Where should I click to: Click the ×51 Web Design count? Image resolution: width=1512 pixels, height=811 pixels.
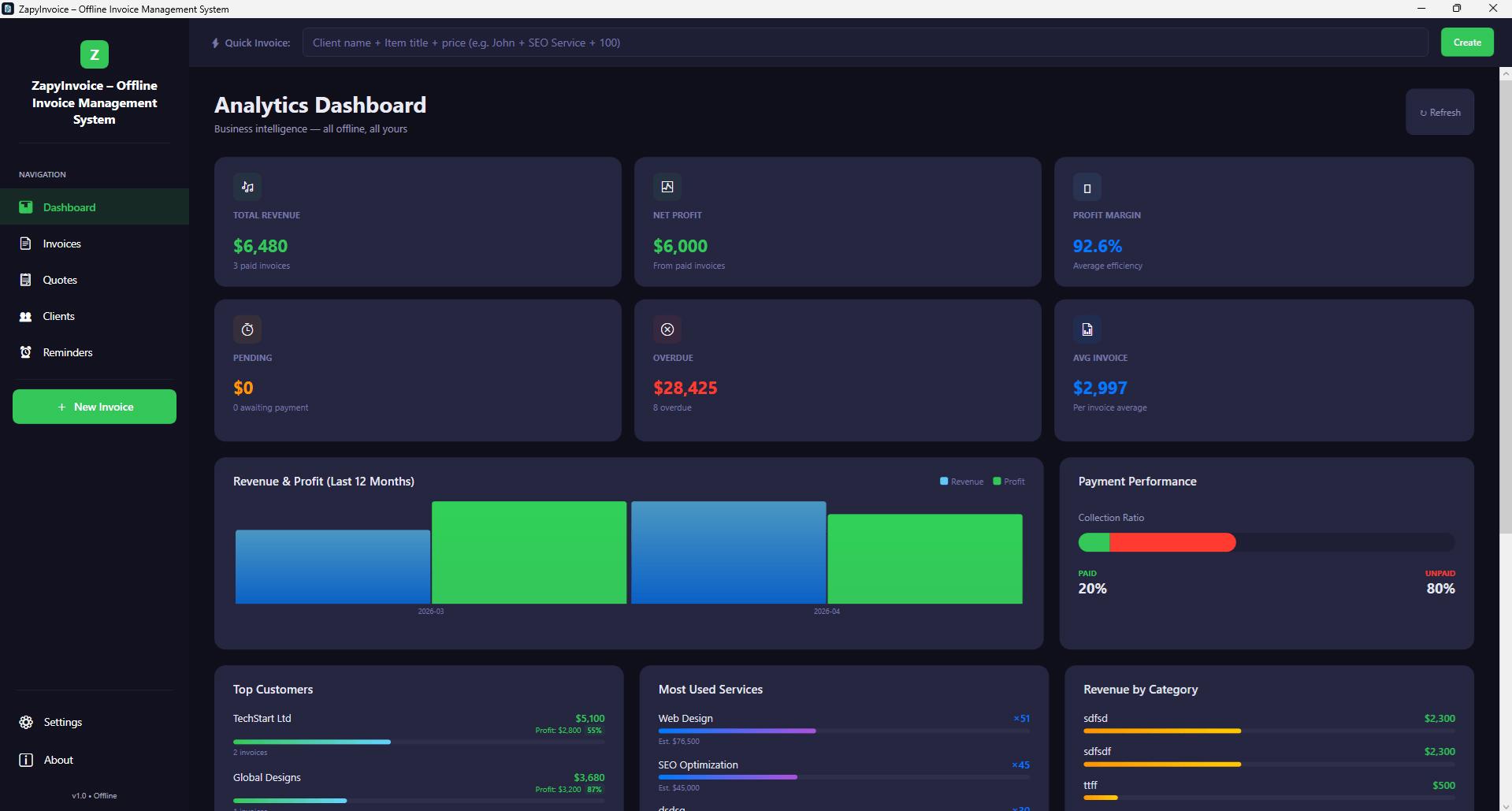point(1020,718)
